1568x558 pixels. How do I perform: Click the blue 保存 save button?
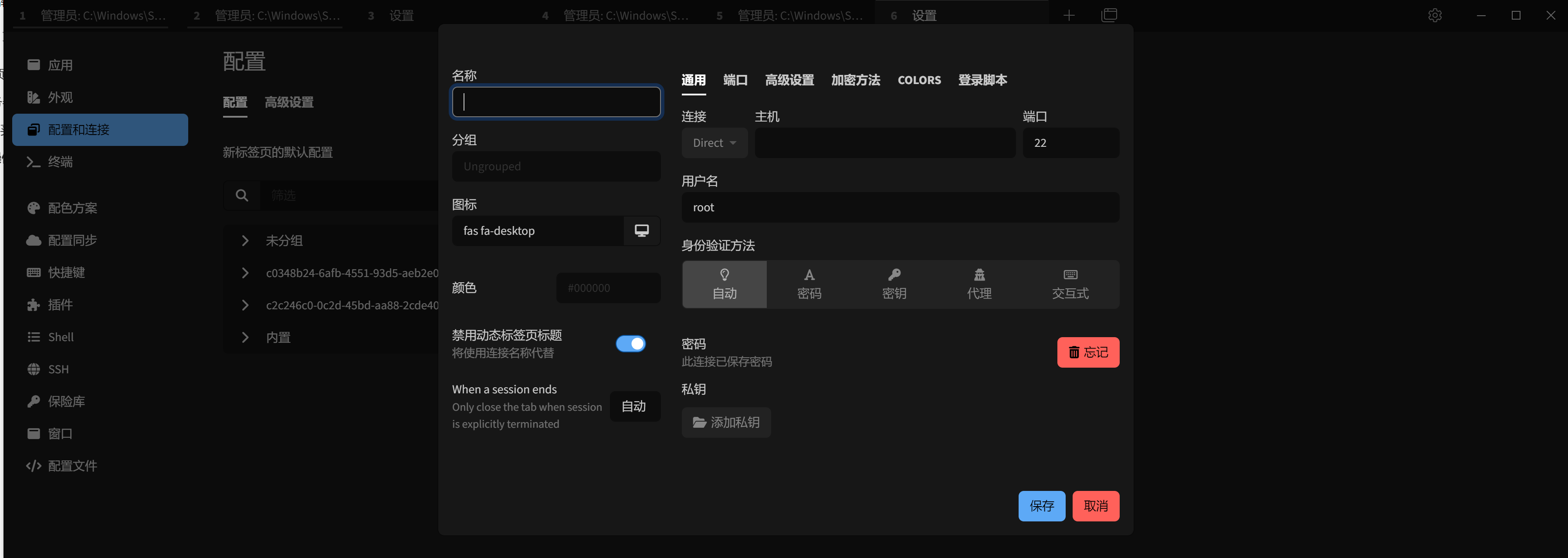click(x=1041, y=506)
